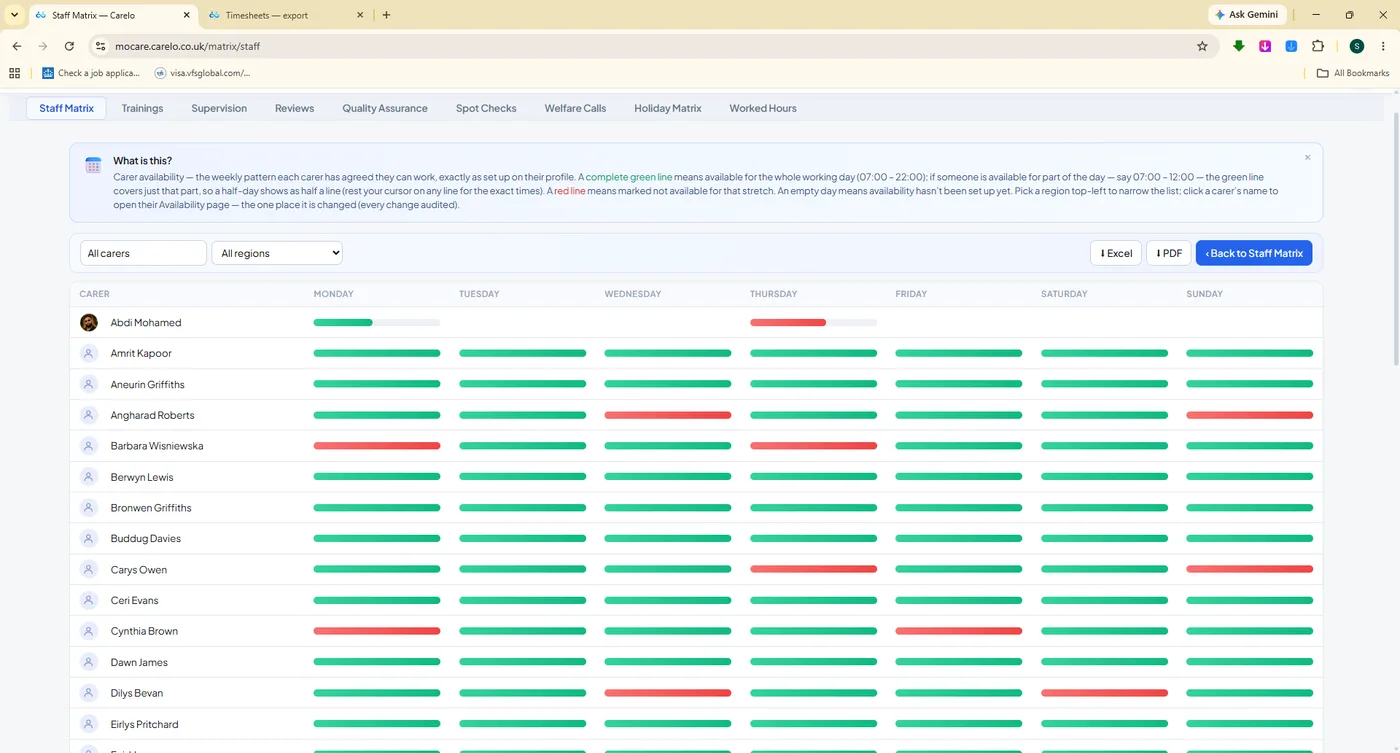Open Berwyn Lewis' availability page
This screenshot has height=753, width=1400.
142,478
